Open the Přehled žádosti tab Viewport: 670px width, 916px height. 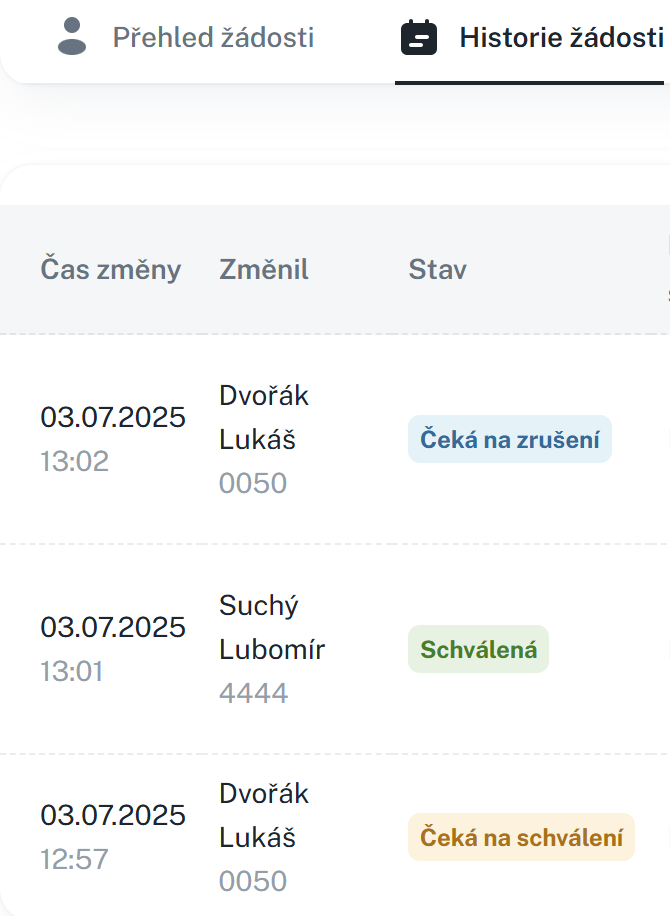coord(212,39)
